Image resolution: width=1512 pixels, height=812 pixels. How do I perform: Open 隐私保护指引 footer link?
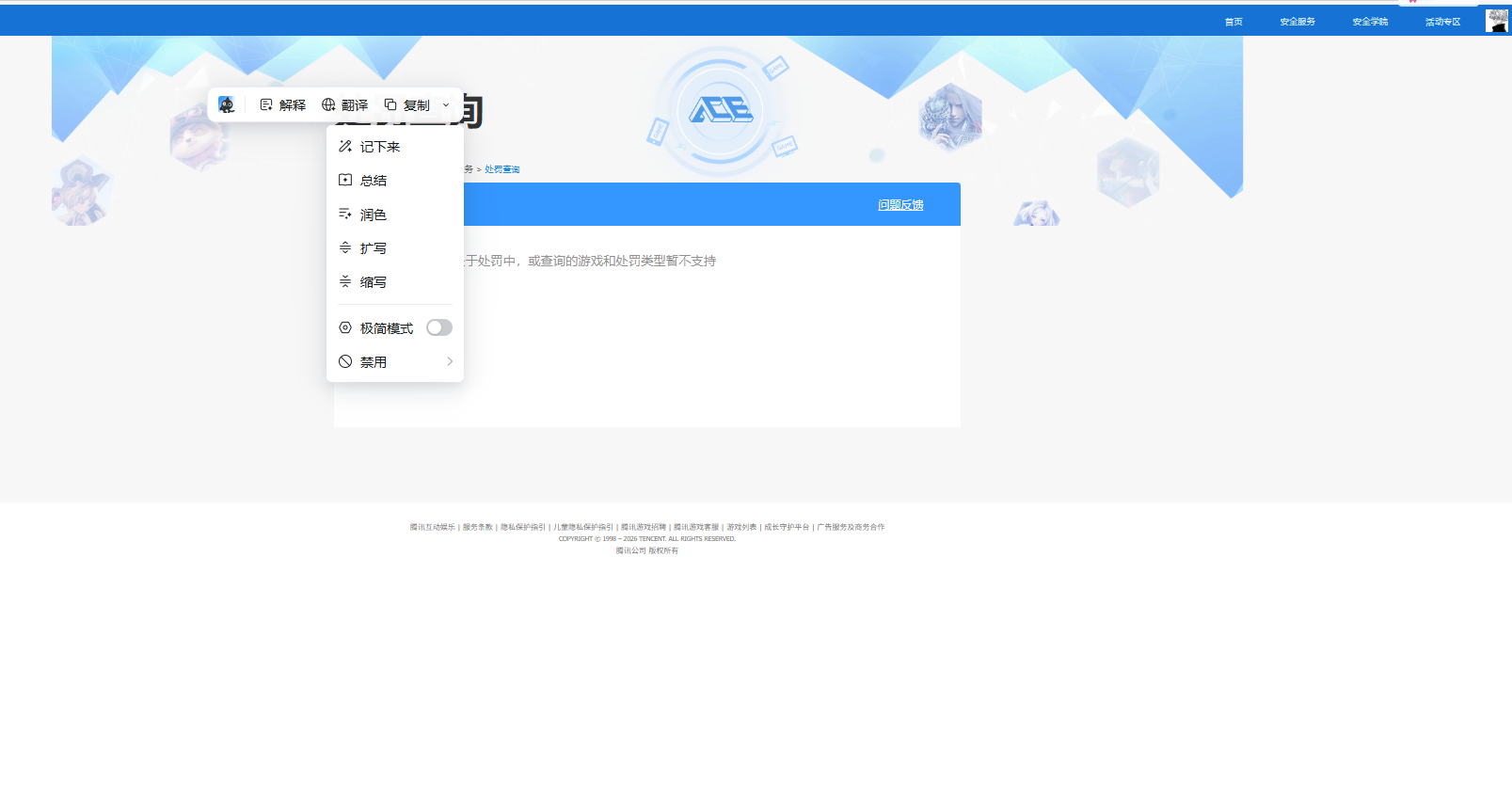pyautogui.click(x=523, y=527)
